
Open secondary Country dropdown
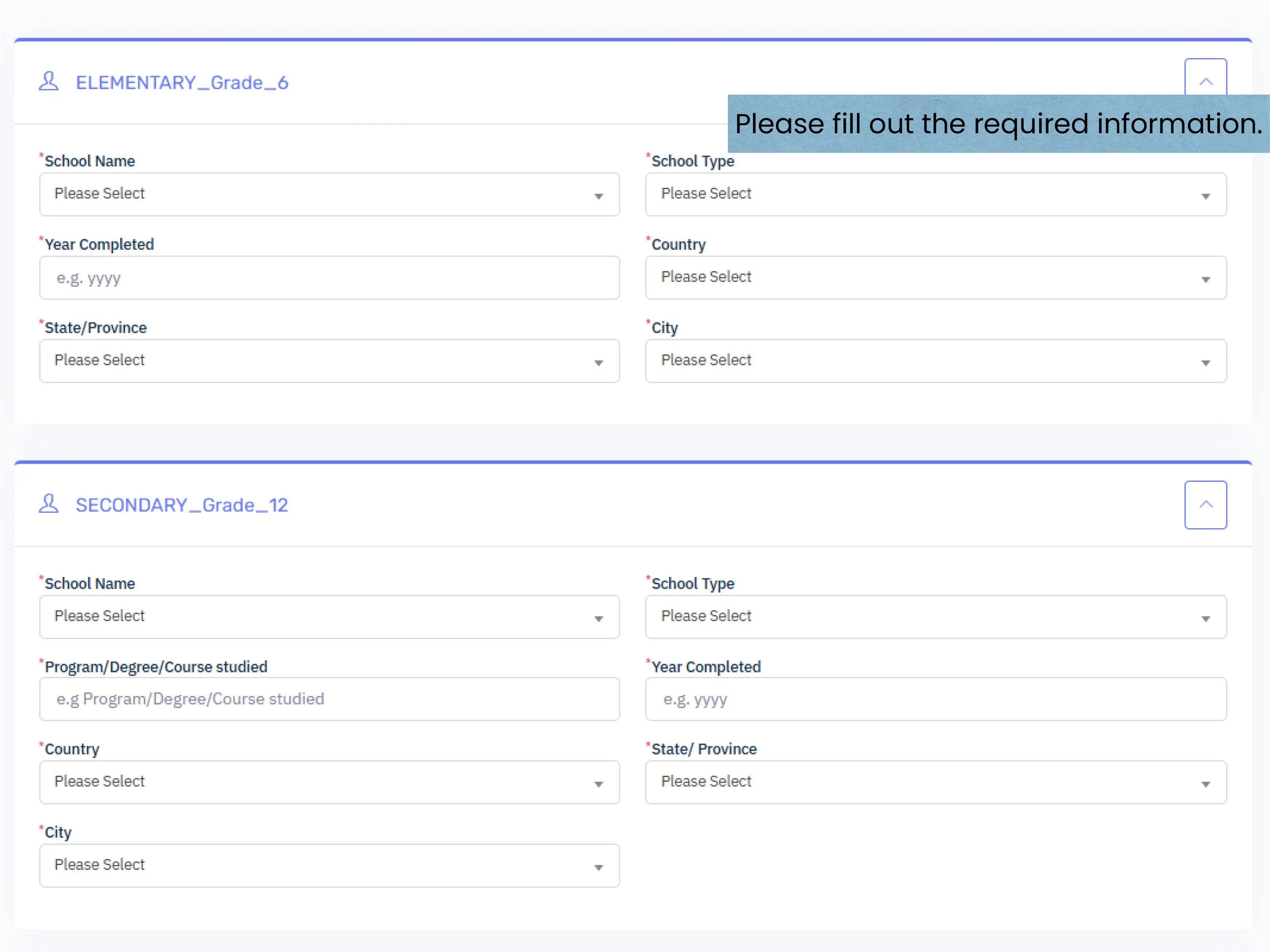329,782
